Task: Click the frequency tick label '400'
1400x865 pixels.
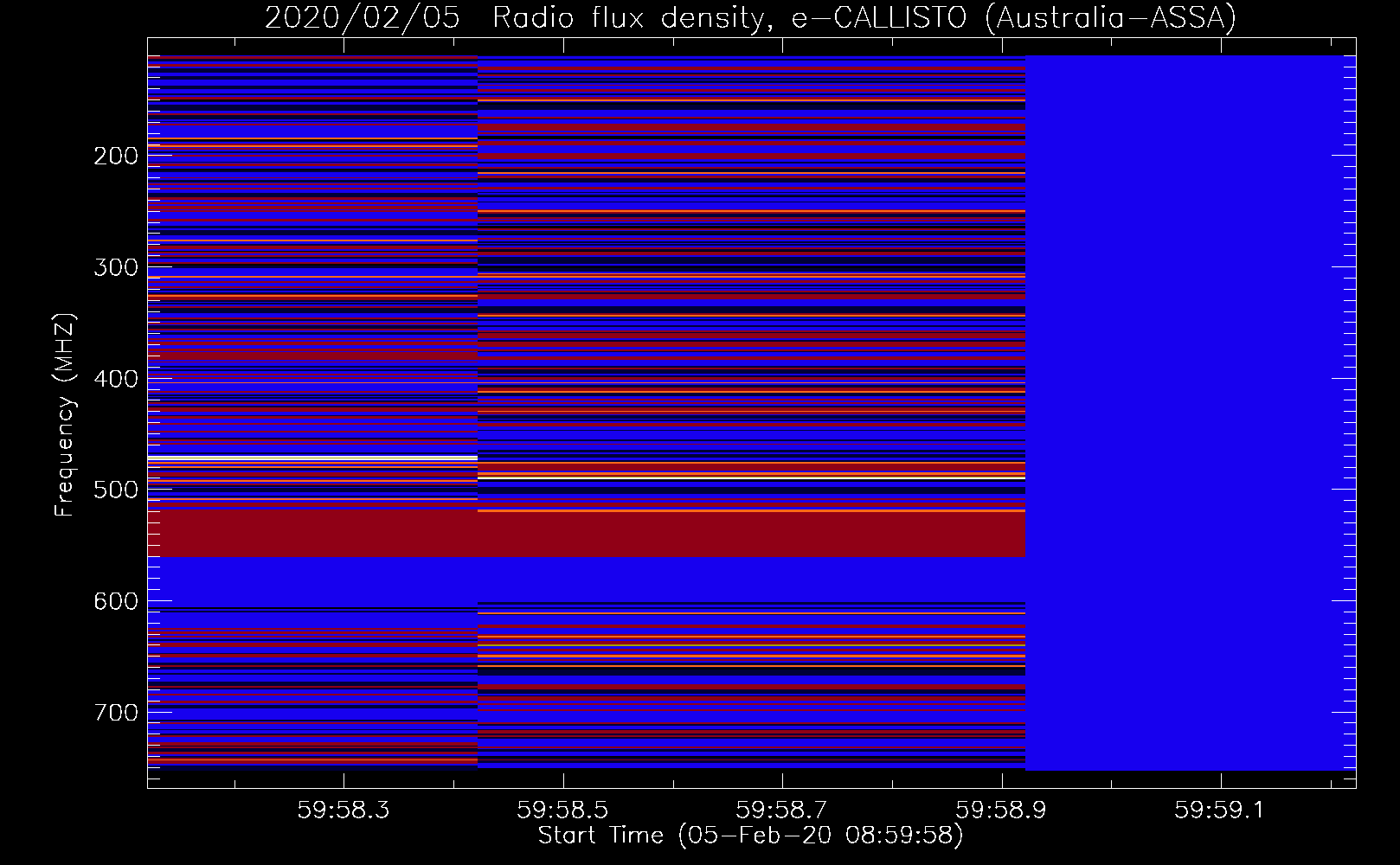Action: point(116,379)
